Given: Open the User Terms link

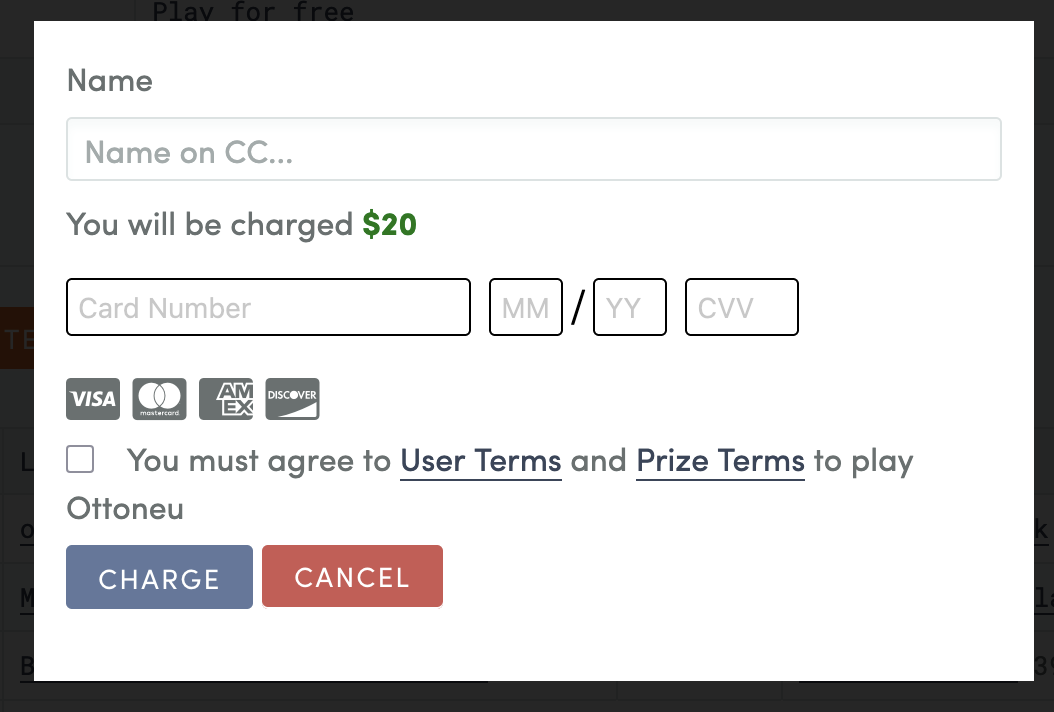Looking at the screenshot, I should tap(481, 461).
